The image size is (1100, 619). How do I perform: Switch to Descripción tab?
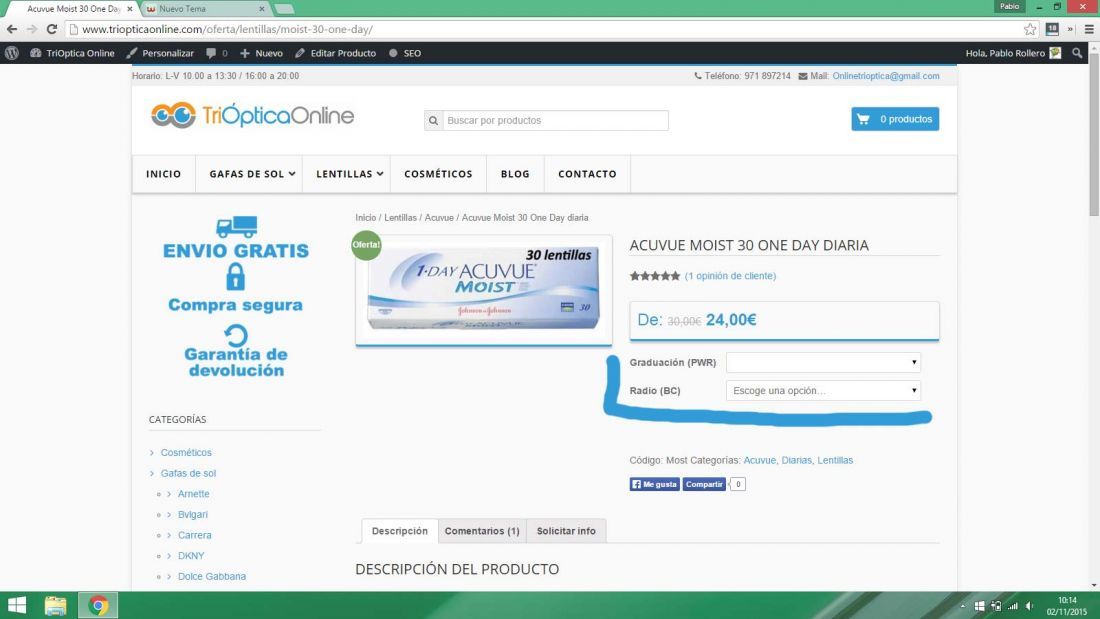pos(399,531)
